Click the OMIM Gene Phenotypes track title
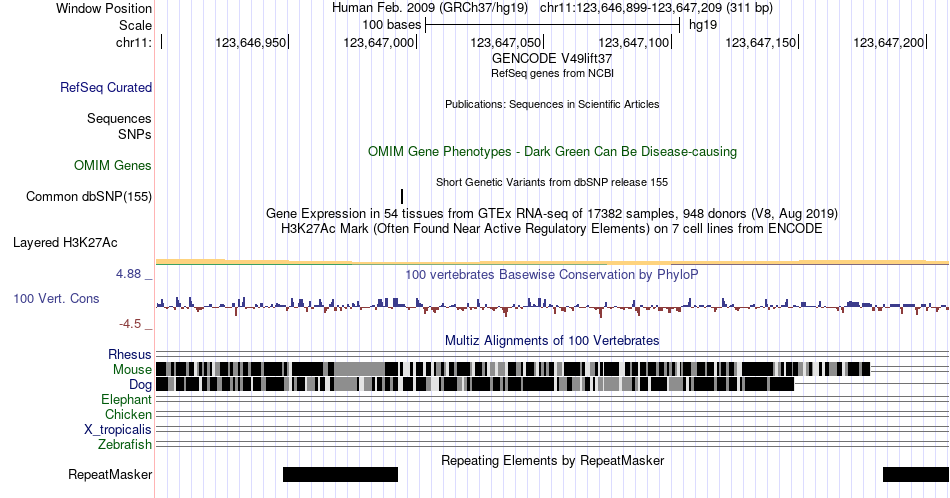 click(x=553, y=151)
